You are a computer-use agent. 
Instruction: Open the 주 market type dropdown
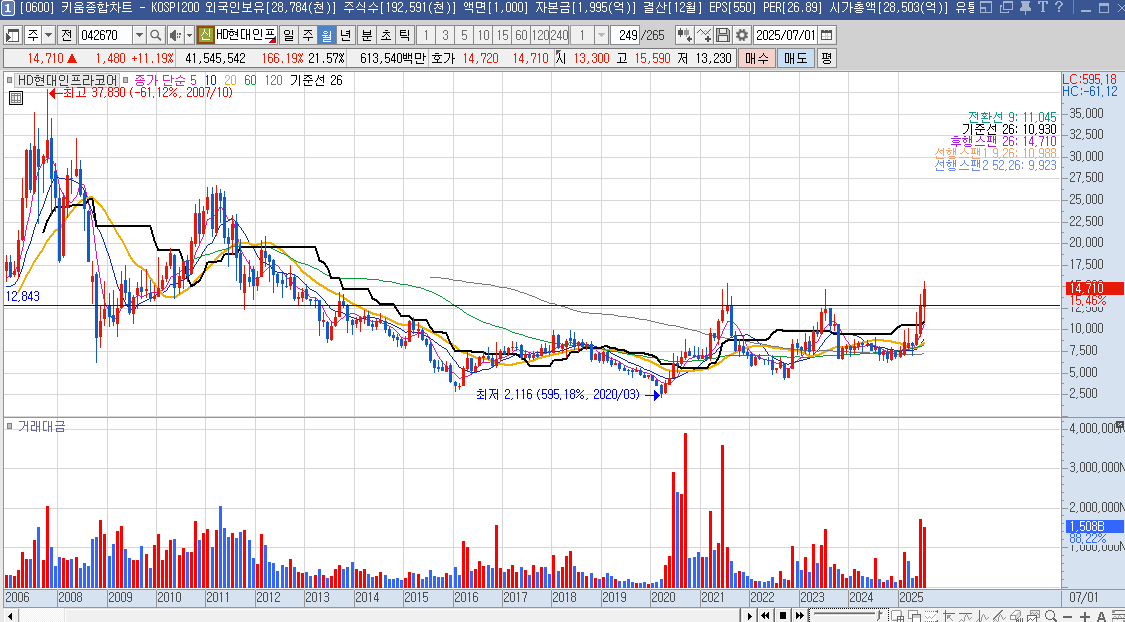click(x=48, y=35)
